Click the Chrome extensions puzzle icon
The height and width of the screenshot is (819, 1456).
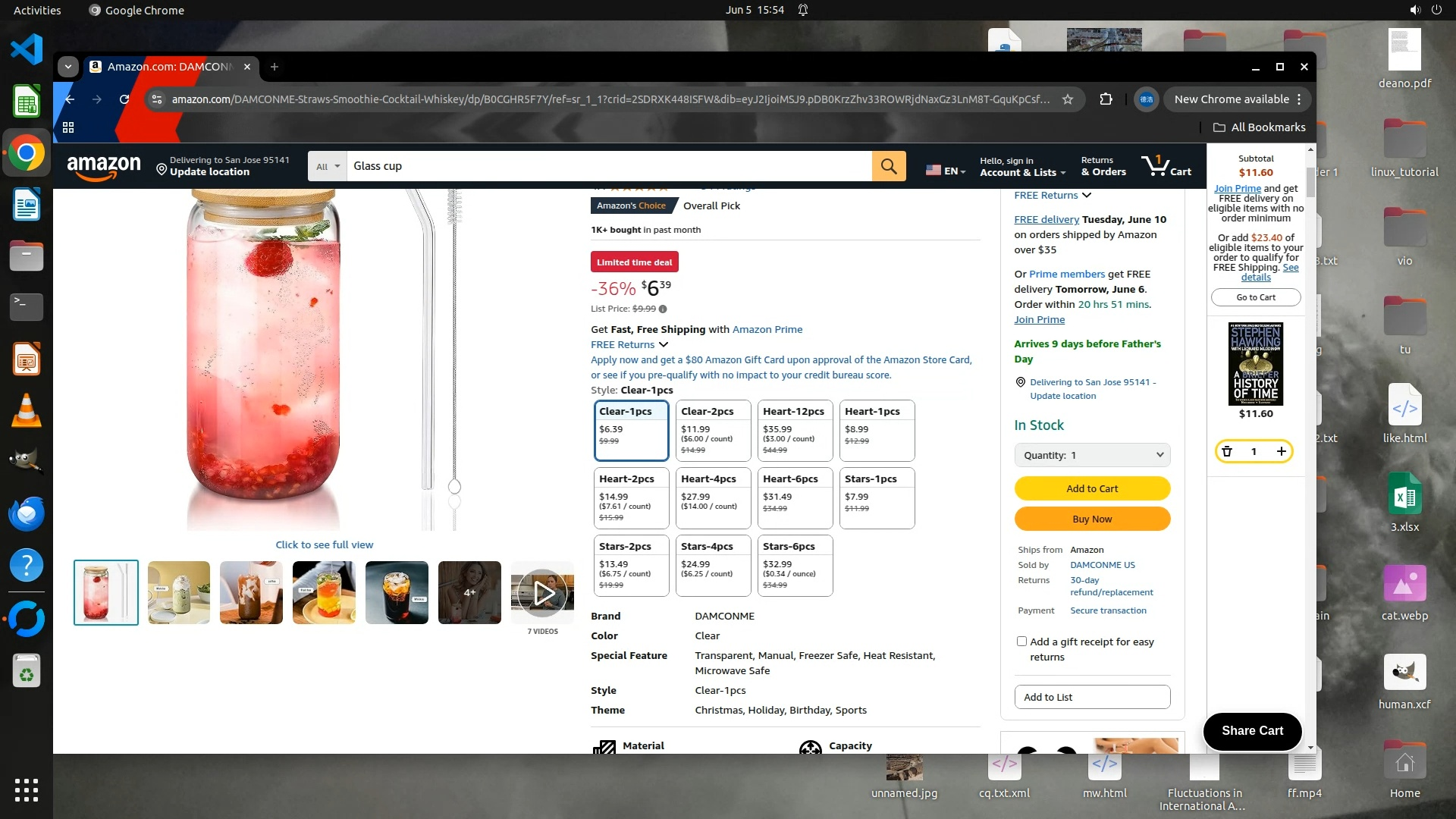[x=1106, y=99]
